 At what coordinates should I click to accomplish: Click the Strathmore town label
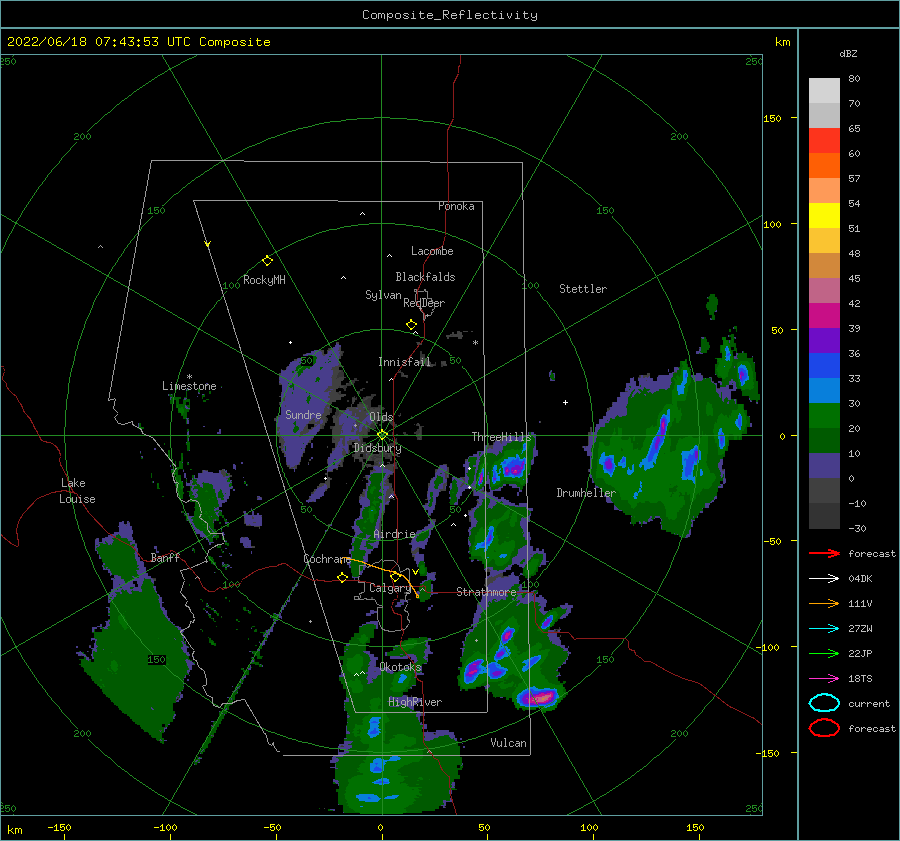[486, 592]
